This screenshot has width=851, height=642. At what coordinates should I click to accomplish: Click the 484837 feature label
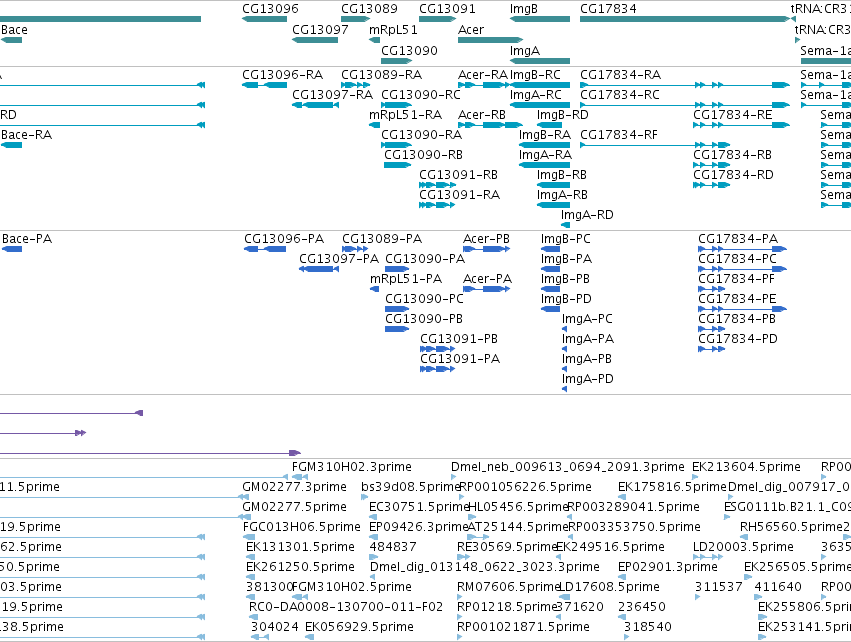pos(393,546)
